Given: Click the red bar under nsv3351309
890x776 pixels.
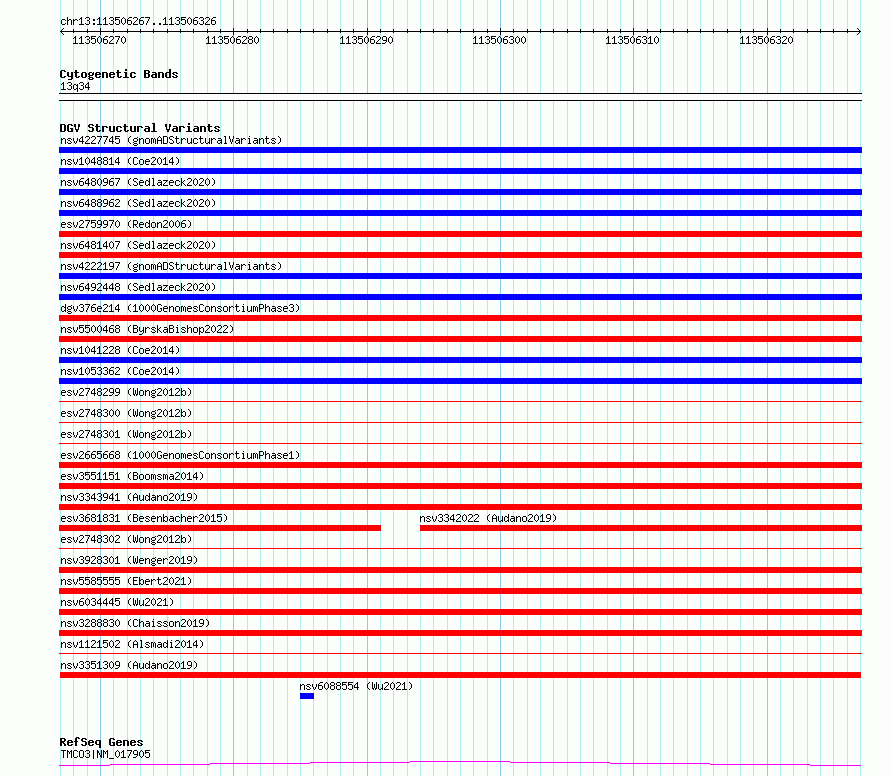Looking at the screenshot, I should pyautogui.click(x=460, y=675).
